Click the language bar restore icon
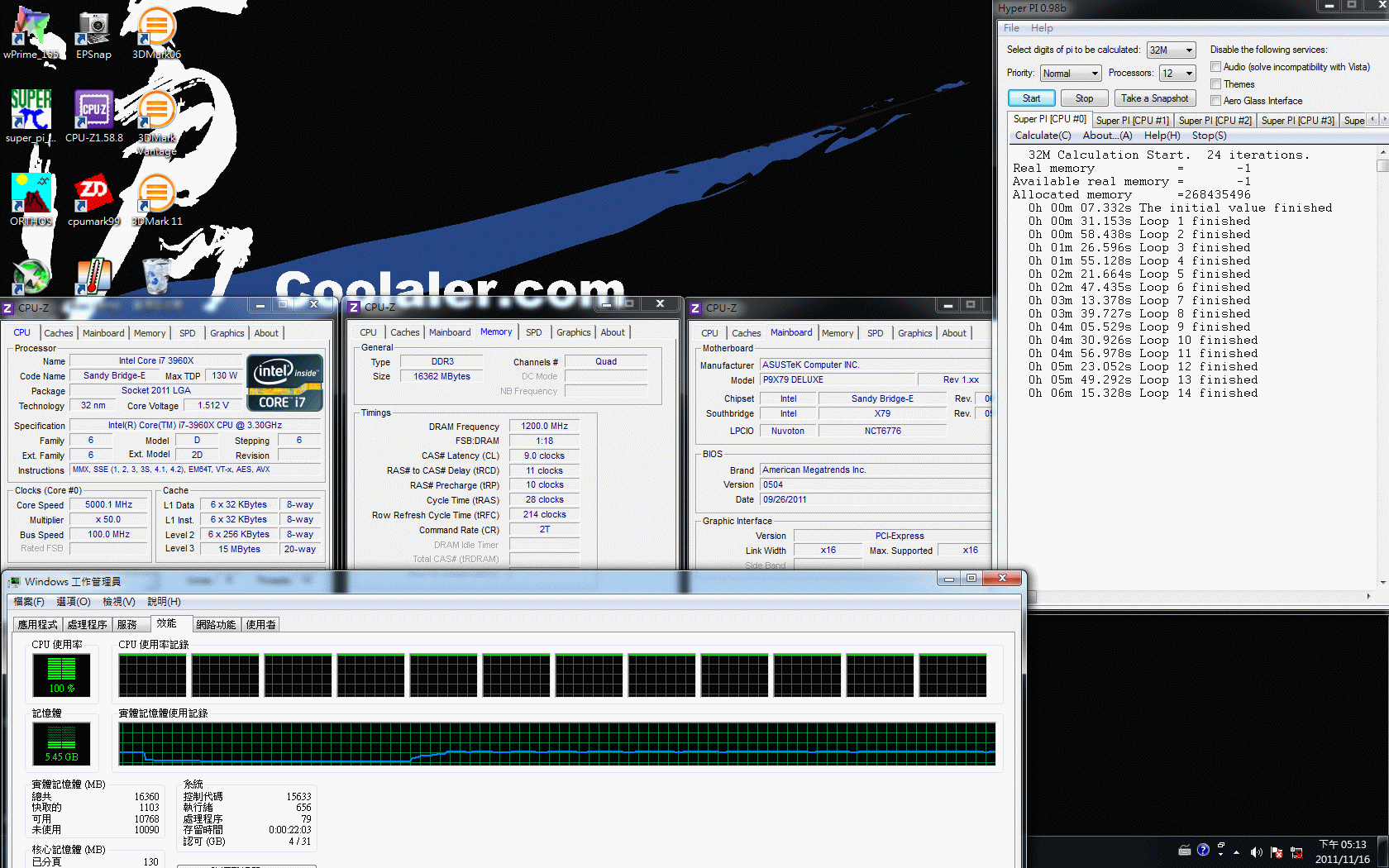Image resolution: width=1389 pixels, height=868 pixels. tap(1220, 845)
